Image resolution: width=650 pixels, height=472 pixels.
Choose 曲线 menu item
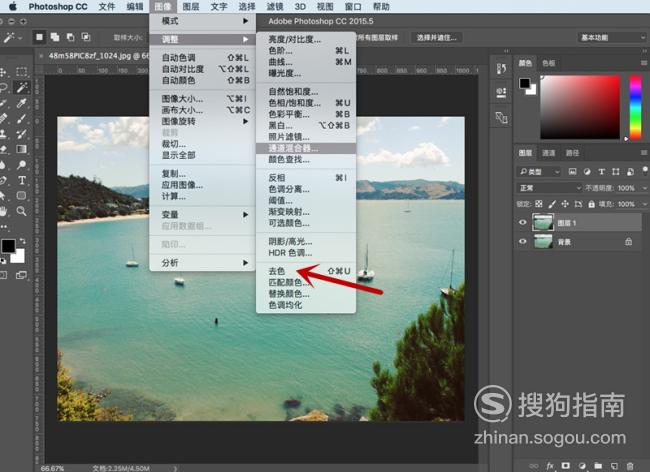pos(306,62)
